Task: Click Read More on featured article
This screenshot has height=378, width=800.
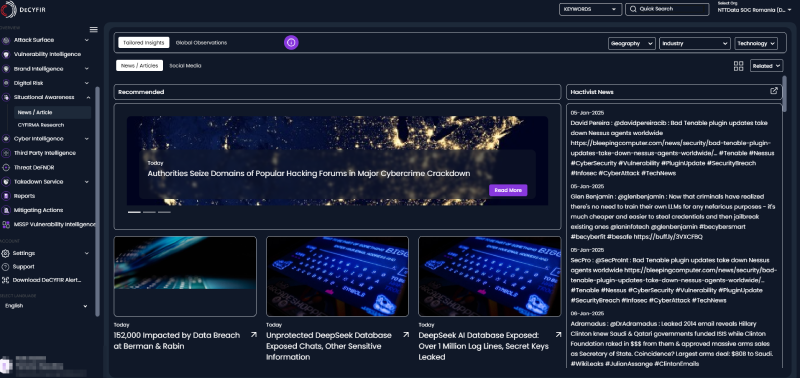Action: (508, 190)
